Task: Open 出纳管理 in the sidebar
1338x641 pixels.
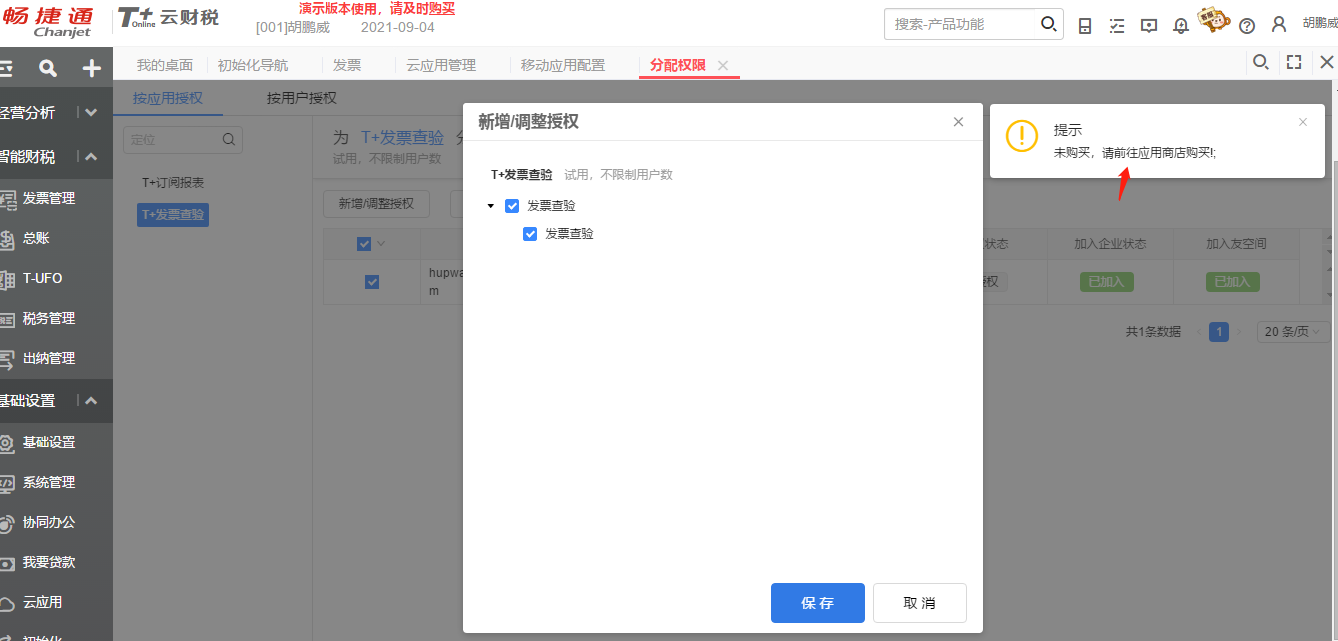Action: tap(49, 358)
